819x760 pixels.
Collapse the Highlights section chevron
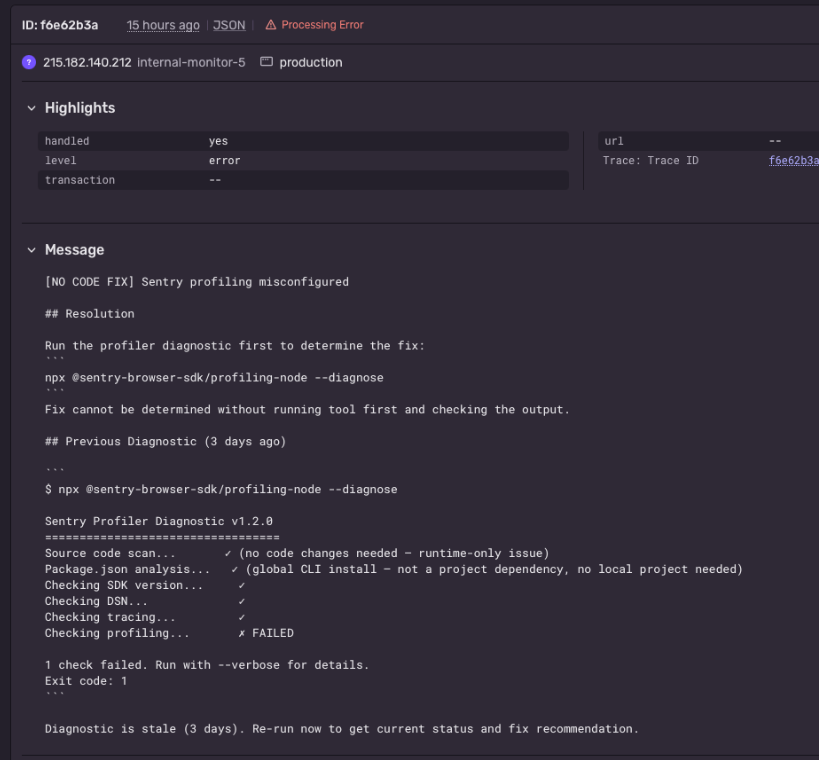[31, 108]
